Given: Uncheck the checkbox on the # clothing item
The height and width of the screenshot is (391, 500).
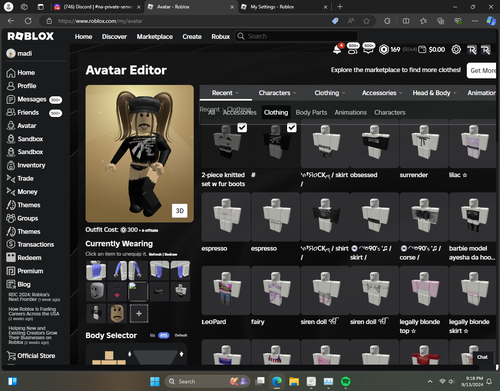Looking at the screenshot, I should click(x=292, y=127).
